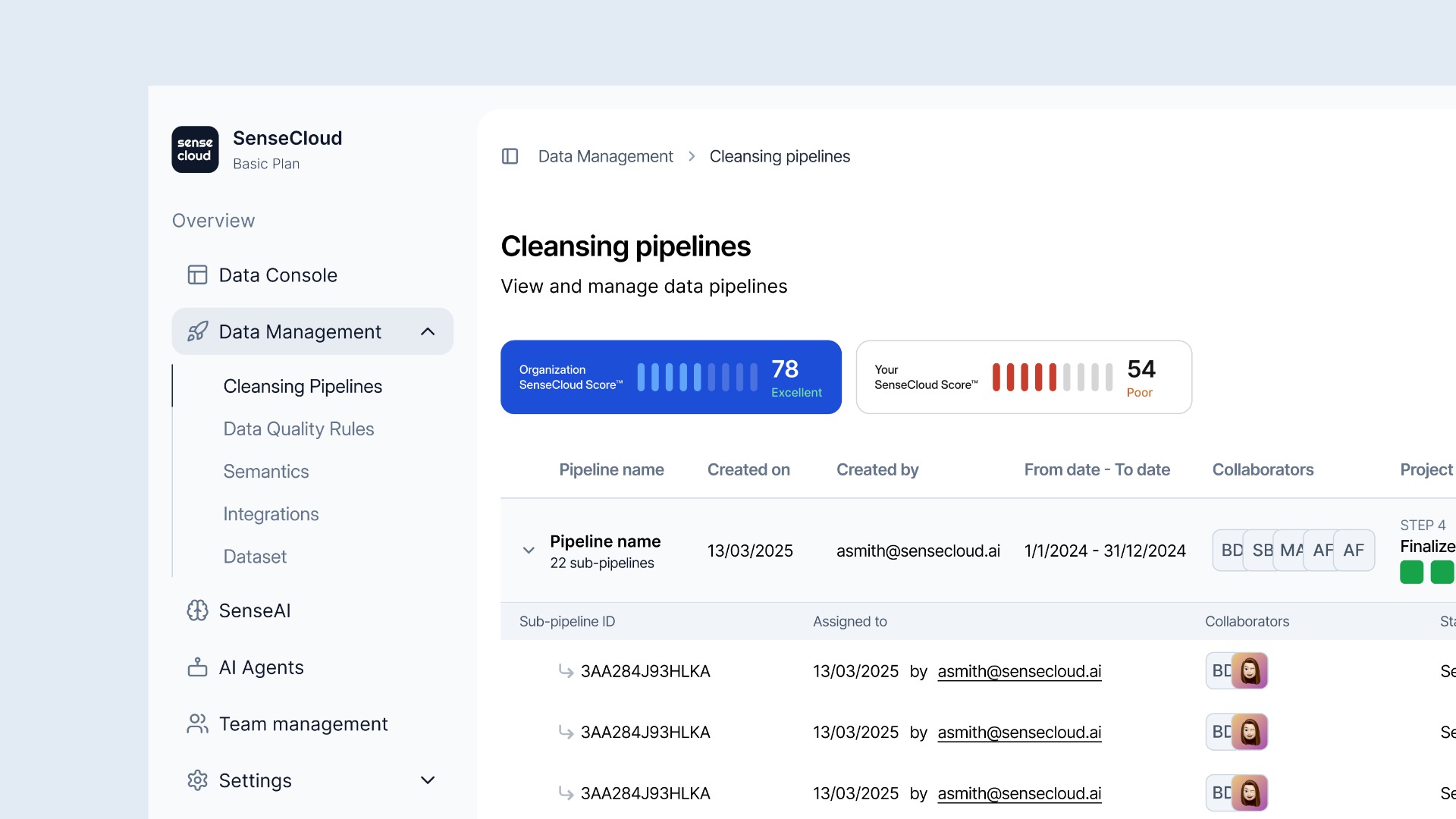Click the score value 54
Viewport: 1456px width, 819px height.
1141,369
